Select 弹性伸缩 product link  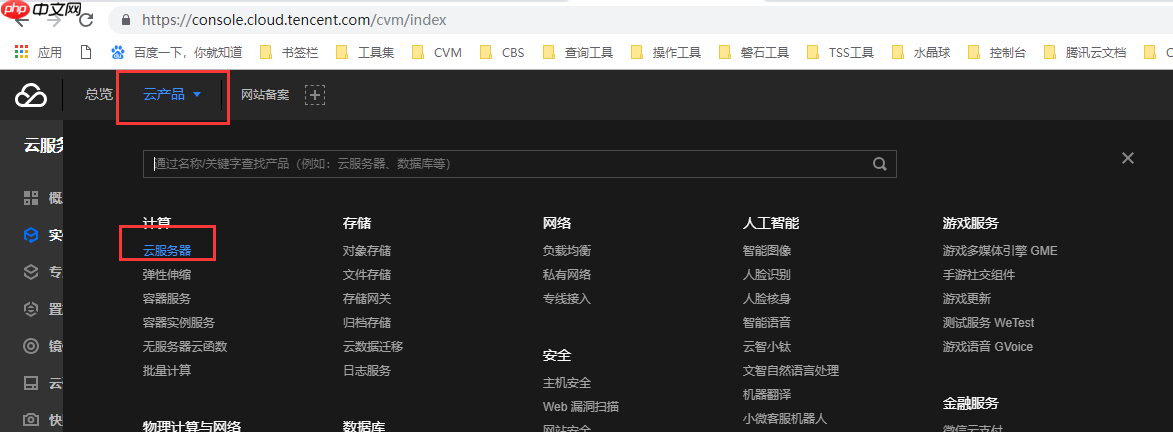point(167,275)
